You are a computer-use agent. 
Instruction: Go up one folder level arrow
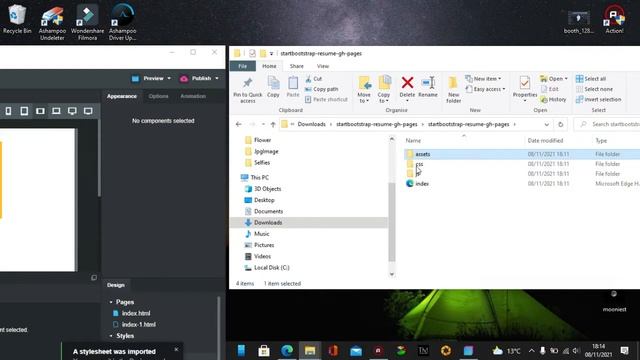pos(273,124)
